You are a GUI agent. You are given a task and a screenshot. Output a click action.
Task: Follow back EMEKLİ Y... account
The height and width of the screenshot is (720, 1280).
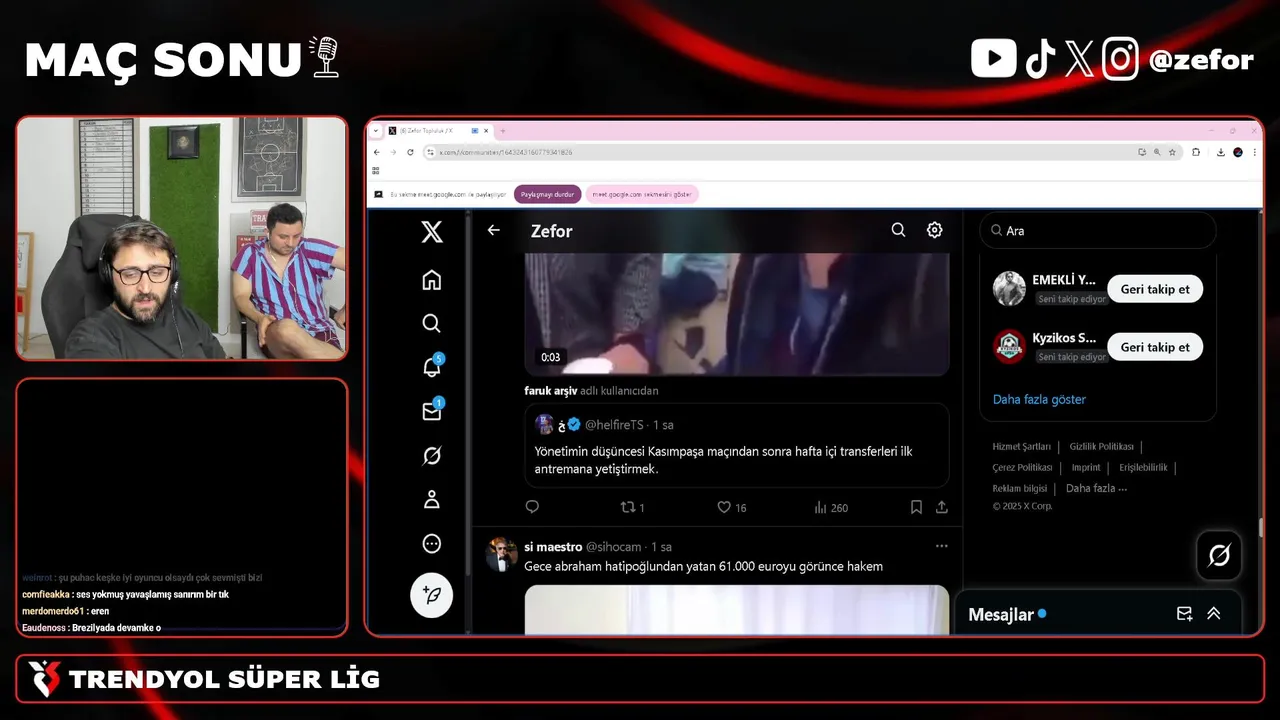(1155, 289)
